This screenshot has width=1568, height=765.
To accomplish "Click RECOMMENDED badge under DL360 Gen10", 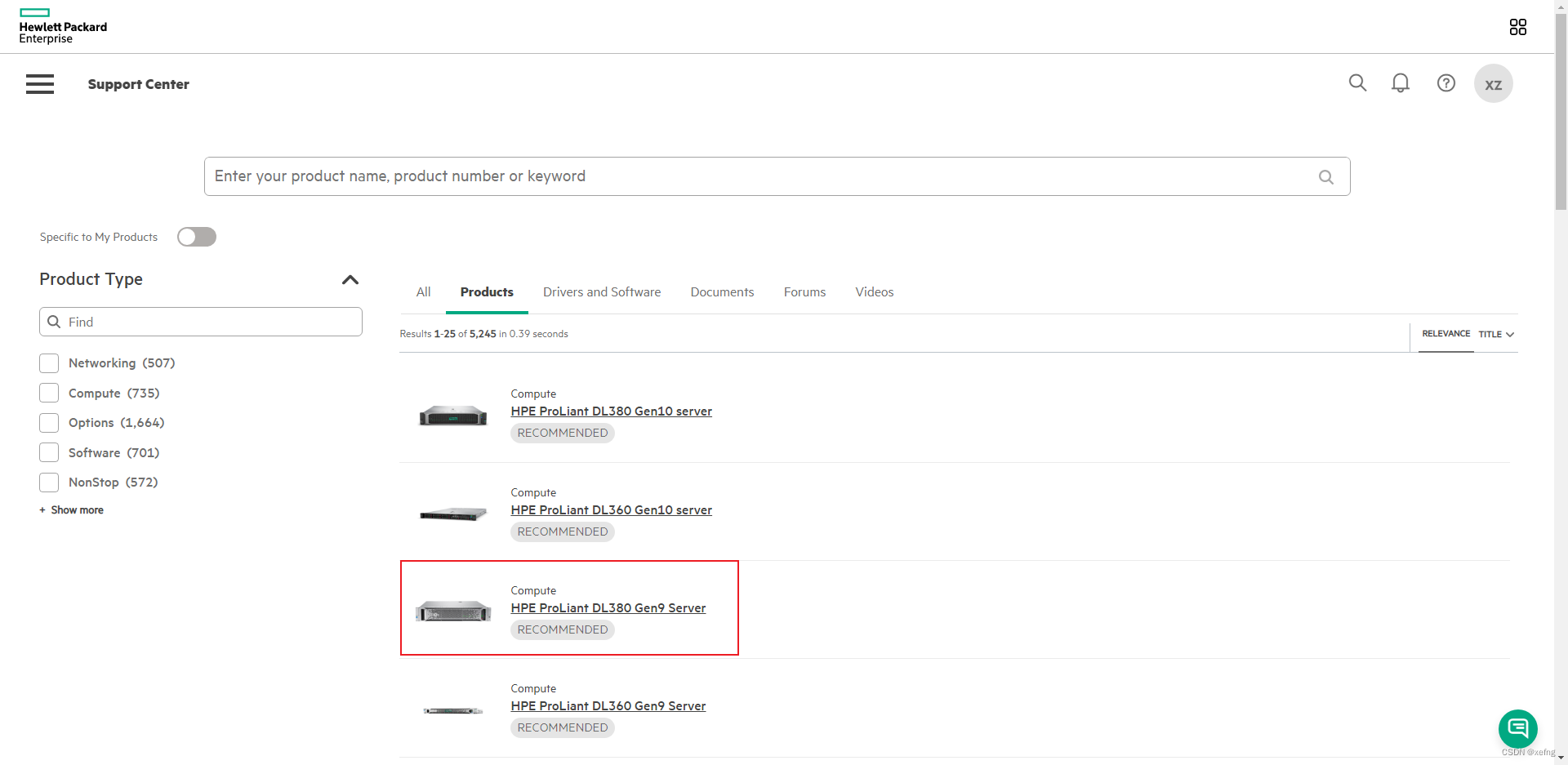I will pos(562,531).
